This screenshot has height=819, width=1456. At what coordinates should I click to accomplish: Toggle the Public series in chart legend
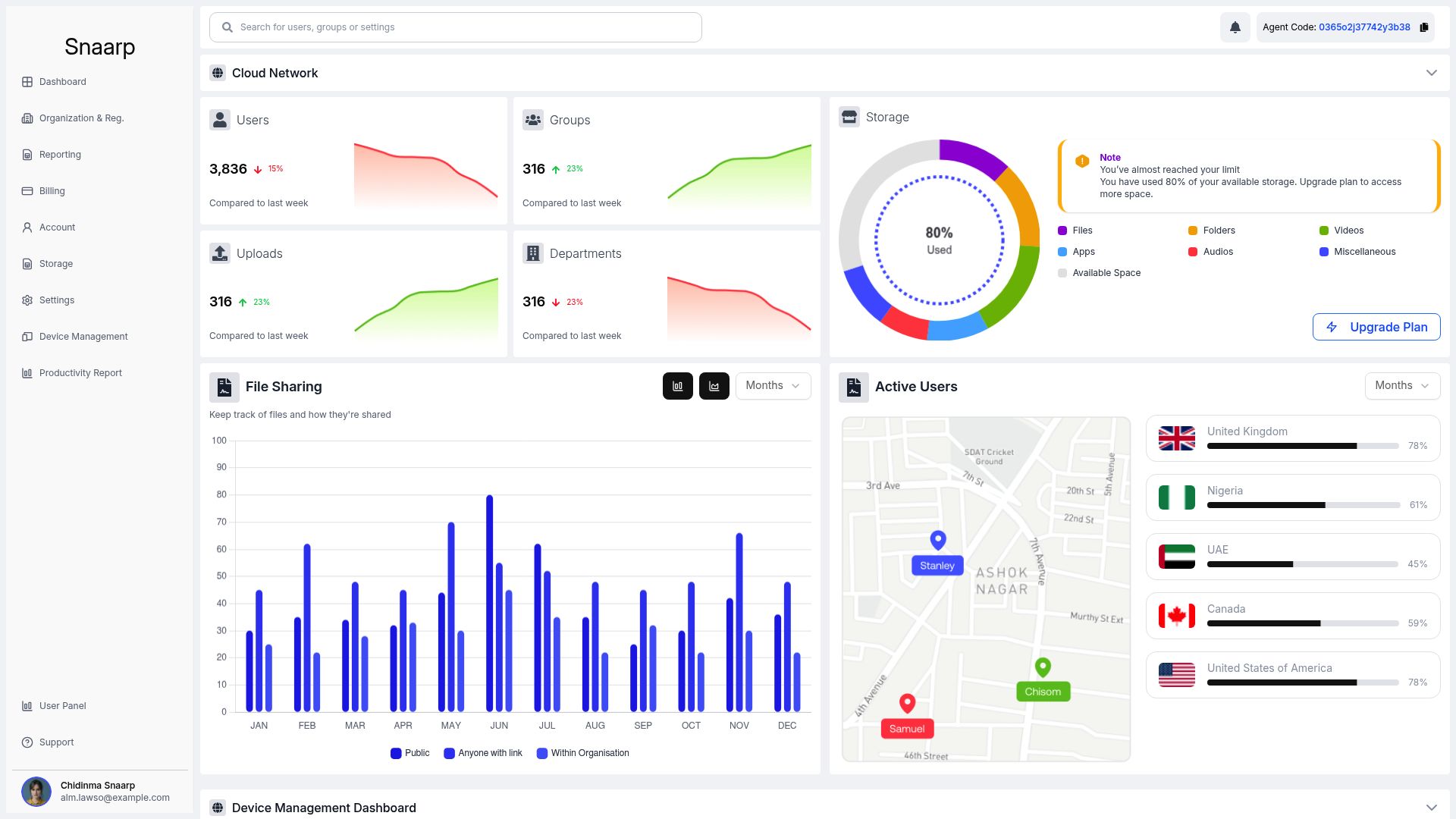[410, 753]
